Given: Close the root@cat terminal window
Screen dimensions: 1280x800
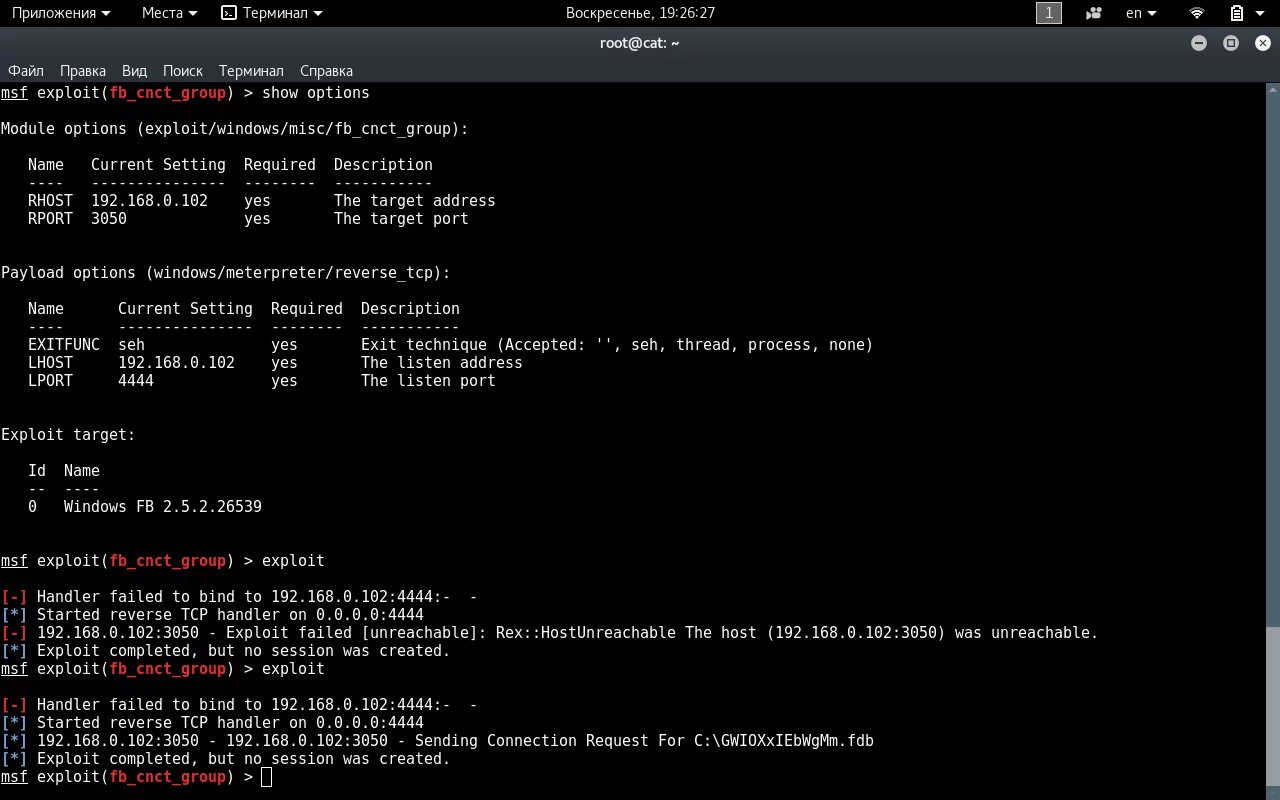Looking at the screenshot, I should (1263, 43).
